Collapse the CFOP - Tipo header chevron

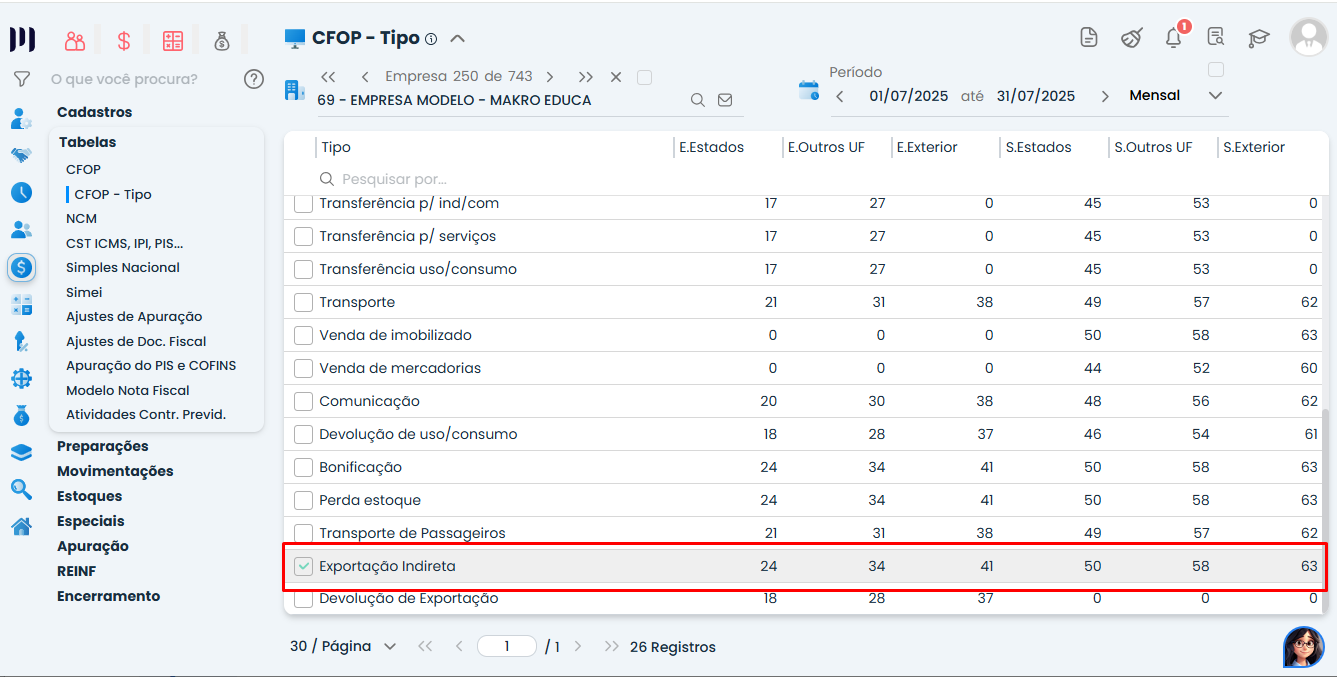click(457, 39)
